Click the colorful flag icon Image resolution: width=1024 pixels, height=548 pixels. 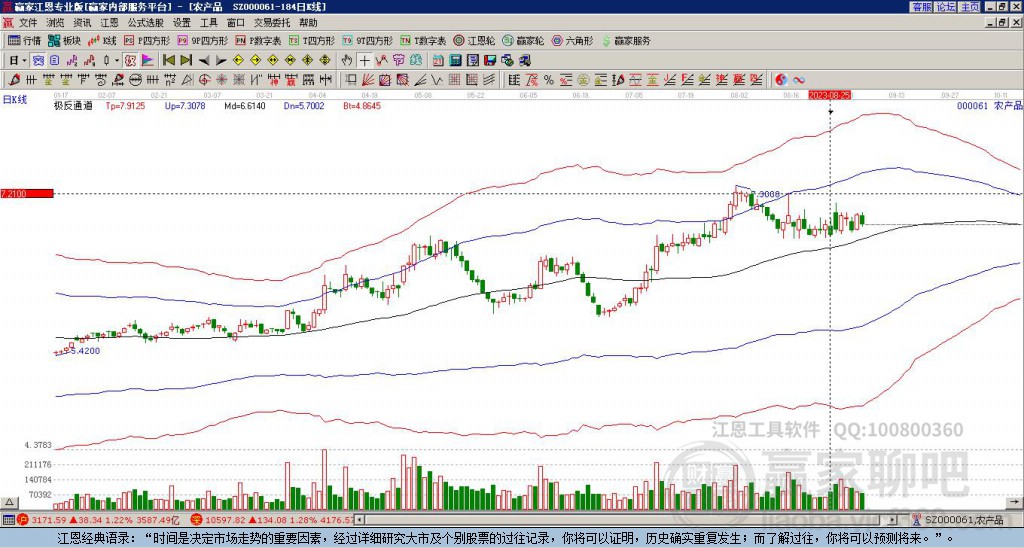pos(148,61)
